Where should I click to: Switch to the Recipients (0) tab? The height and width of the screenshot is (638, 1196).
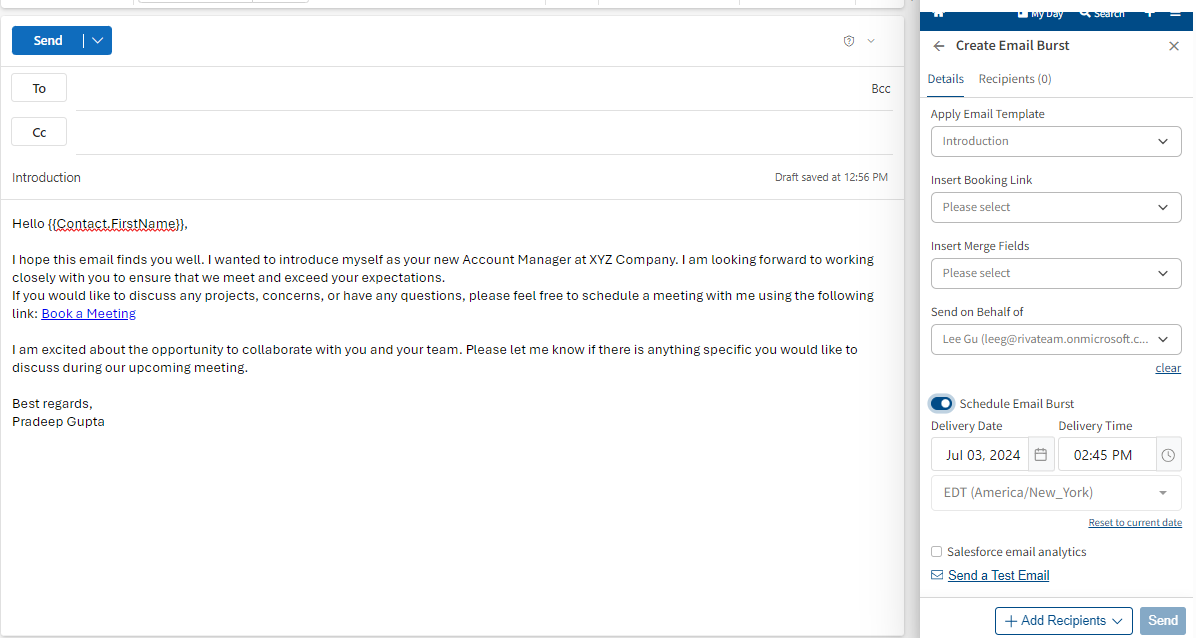pyautogui.click(x=1014, y=79)
